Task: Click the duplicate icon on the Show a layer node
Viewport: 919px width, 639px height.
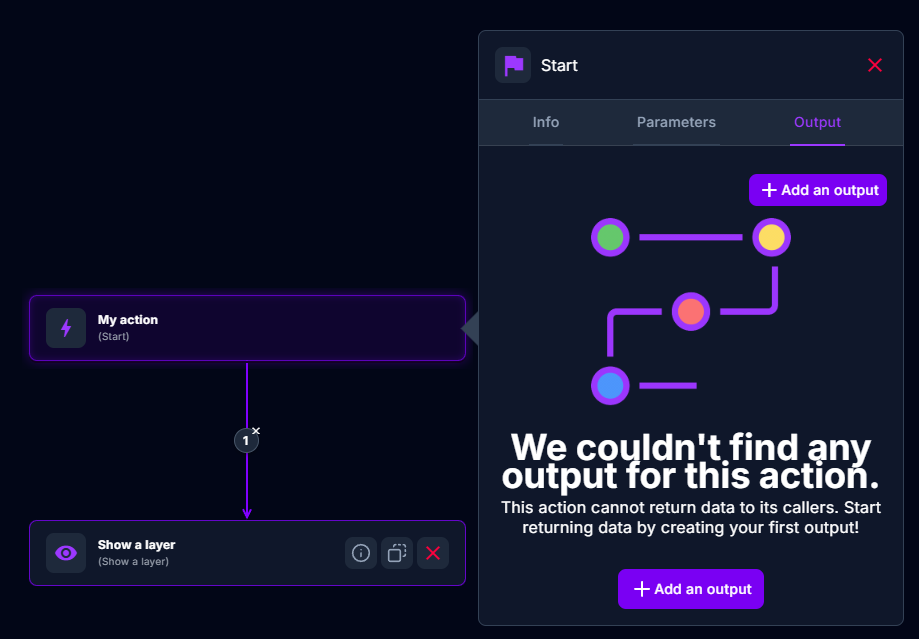Action: [396, 552]
